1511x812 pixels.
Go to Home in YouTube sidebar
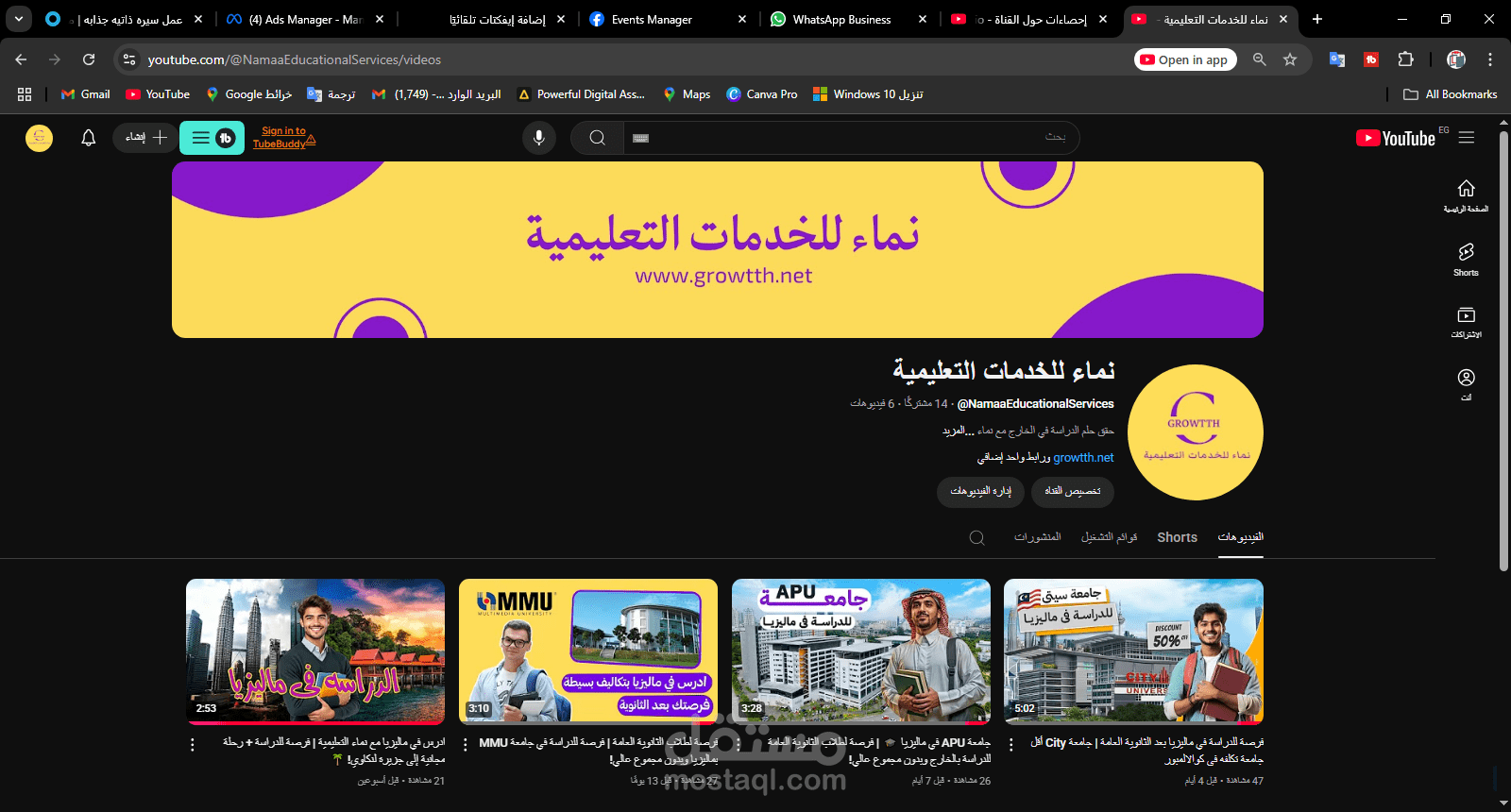pyautogui.click(x=1466, y=195)
